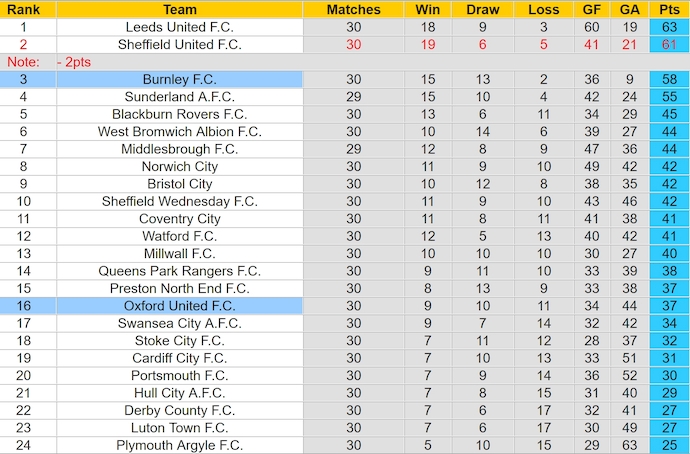Select the highlighted Oxford United F.C. row
Viewport: 690px width, 454px height.
coord(179,306)
